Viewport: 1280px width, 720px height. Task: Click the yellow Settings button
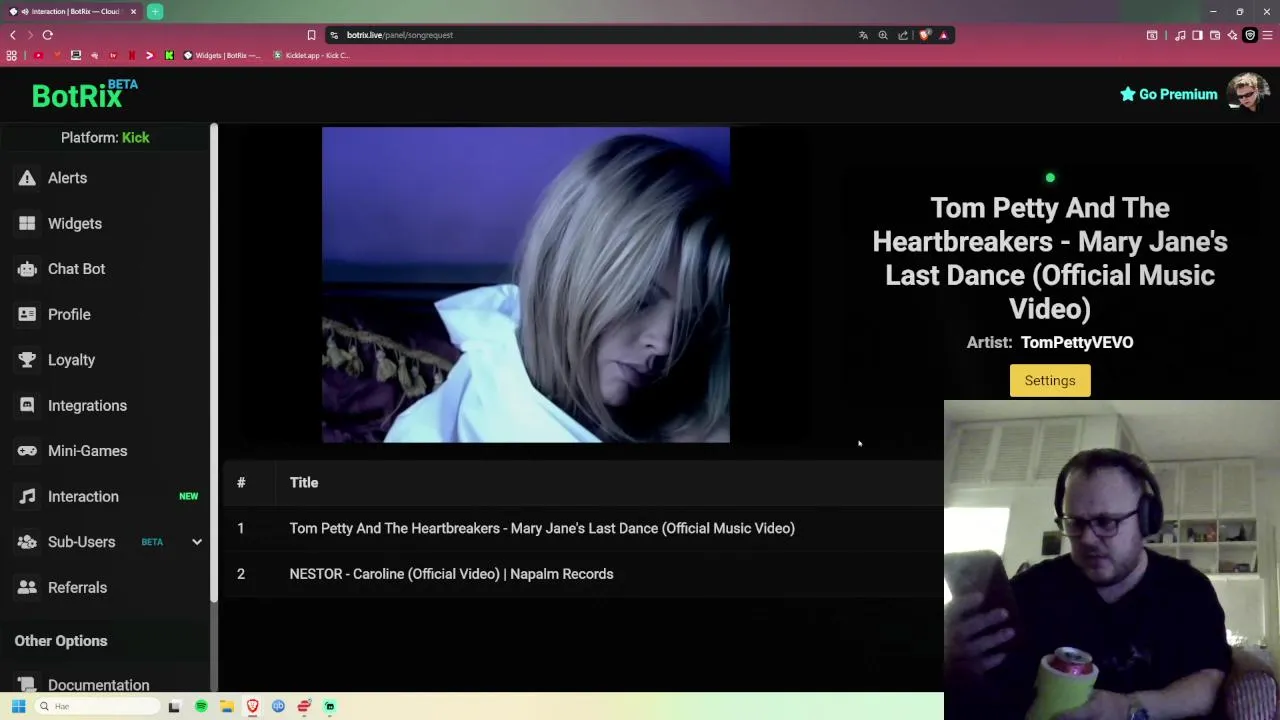coord(1050,380)
